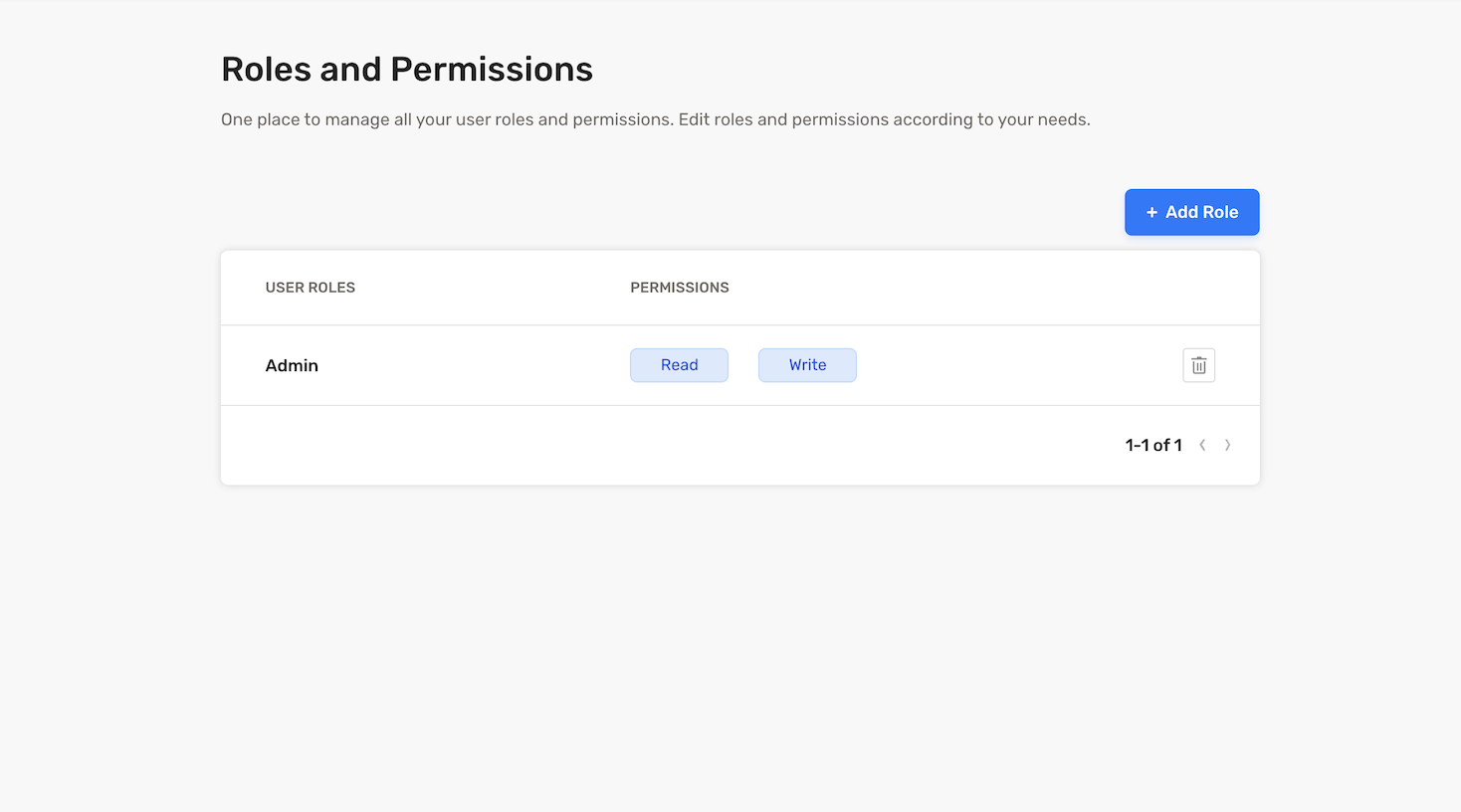Click the Add Role button
Screen dimensions: 1461x812
click(1191, 212)
